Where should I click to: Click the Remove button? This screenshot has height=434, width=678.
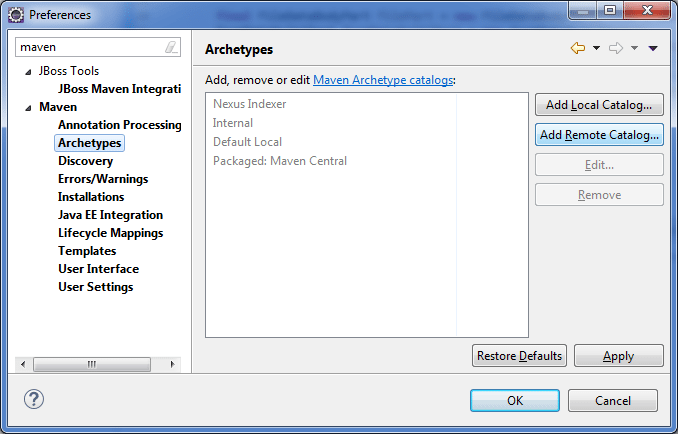(x=599, y=195)
